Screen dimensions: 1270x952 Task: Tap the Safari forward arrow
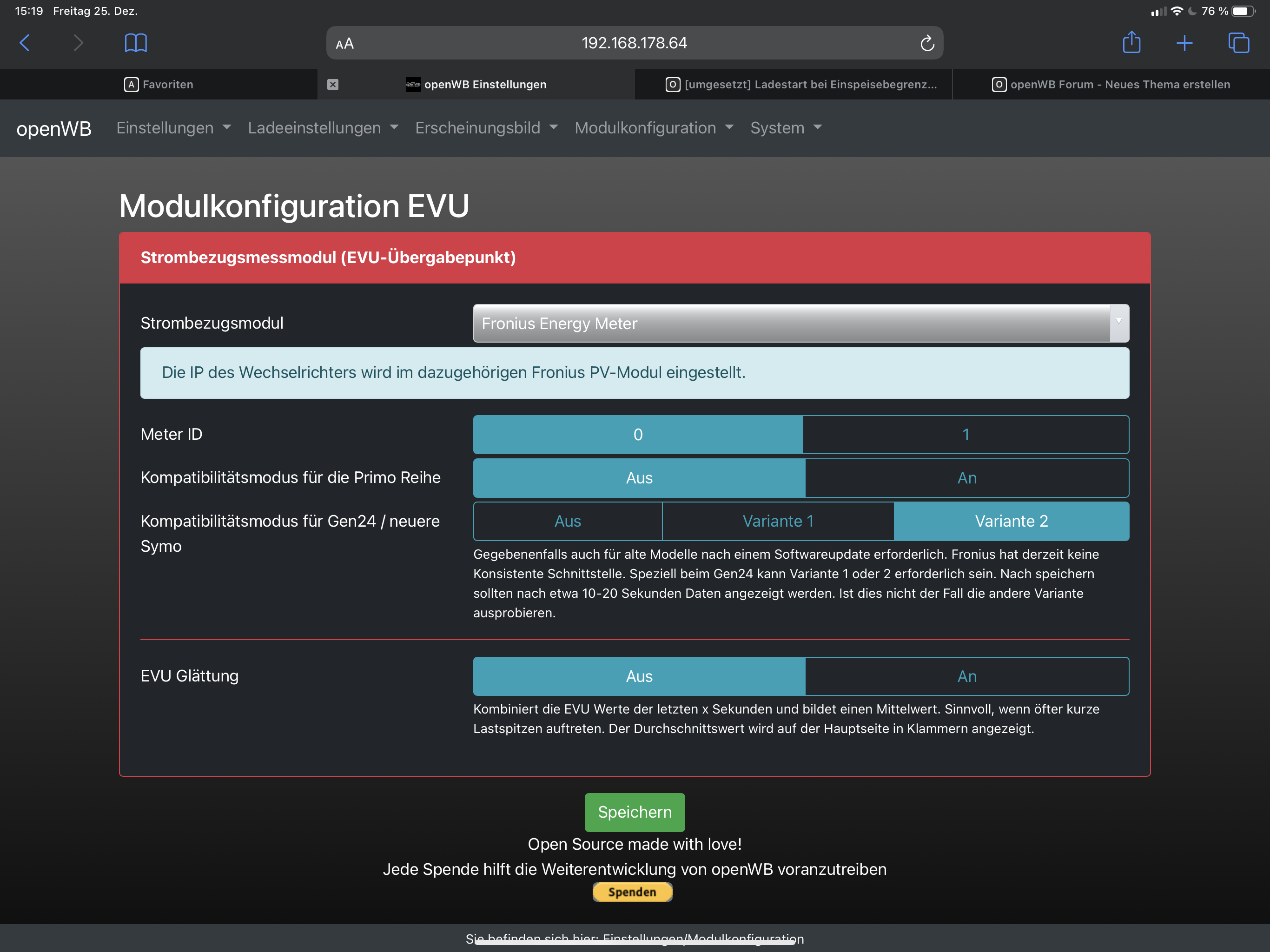click(79, 43)
